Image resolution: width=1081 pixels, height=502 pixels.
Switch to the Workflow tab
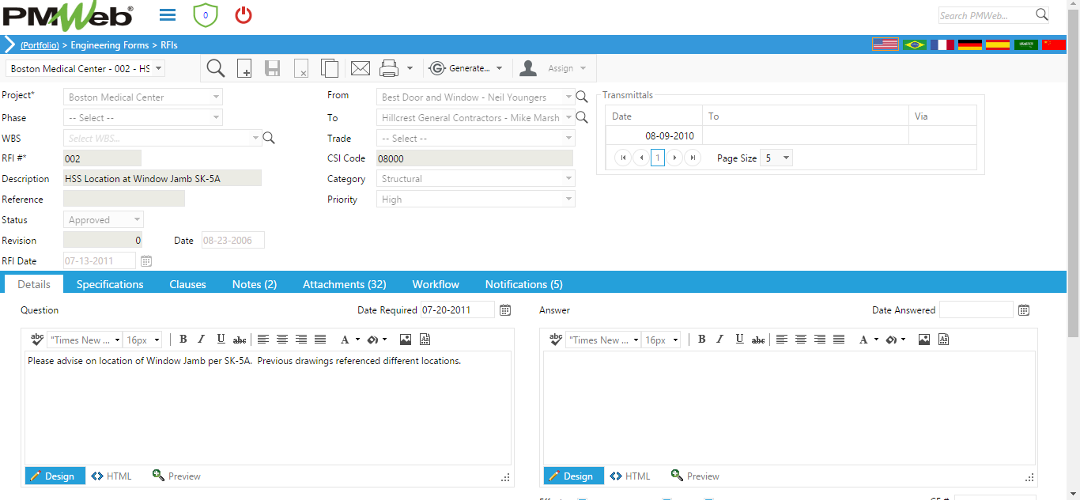click(436, 284)
